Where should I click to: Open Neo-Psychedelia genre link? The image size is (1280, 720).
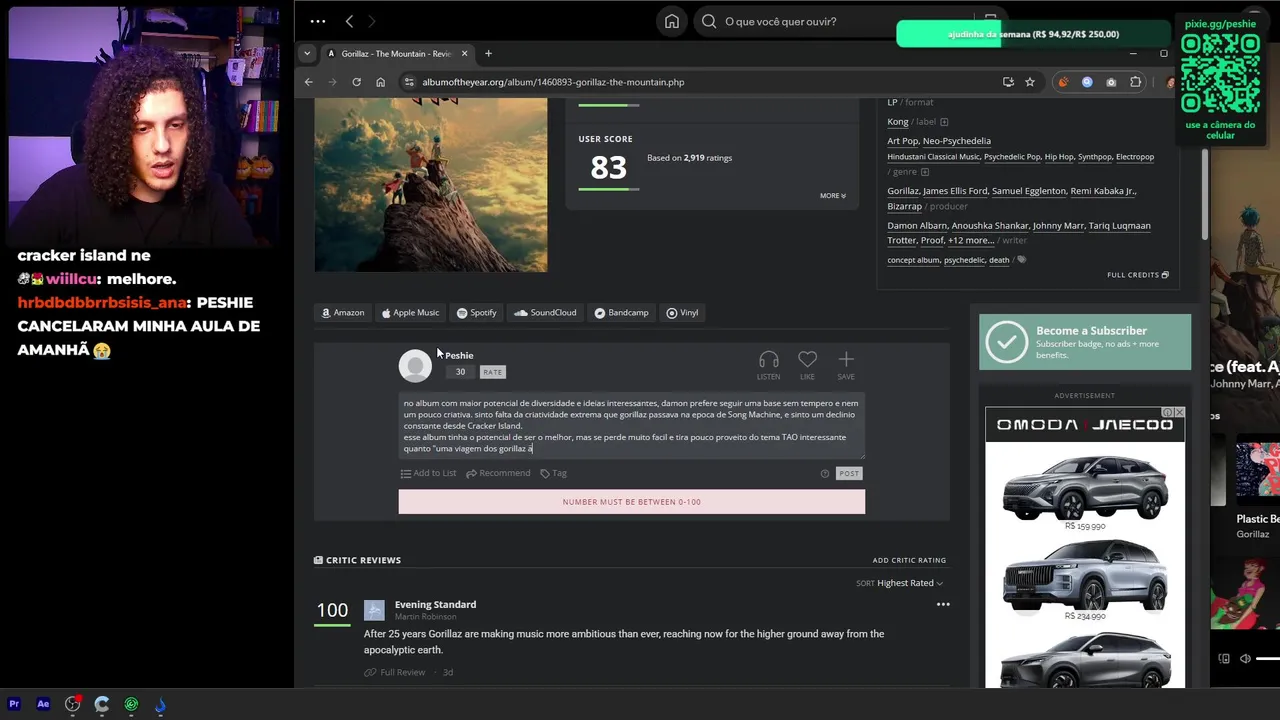point(957,141)
